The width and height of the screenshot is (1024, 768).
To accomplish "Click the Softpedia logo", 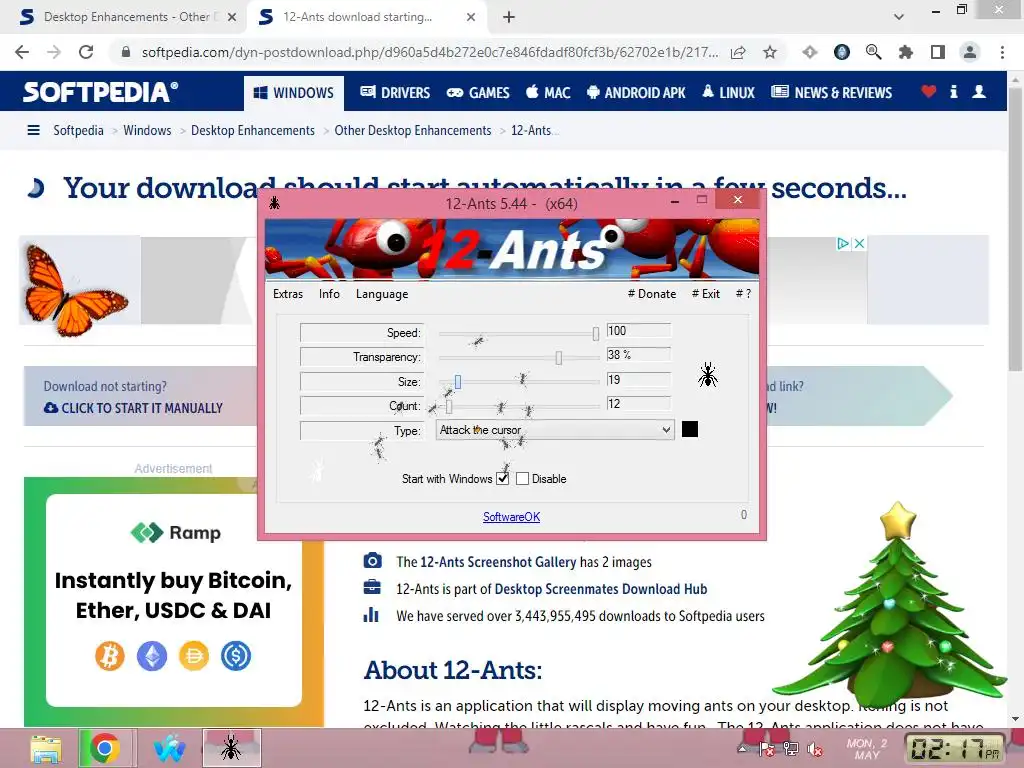I will point(101,92).
